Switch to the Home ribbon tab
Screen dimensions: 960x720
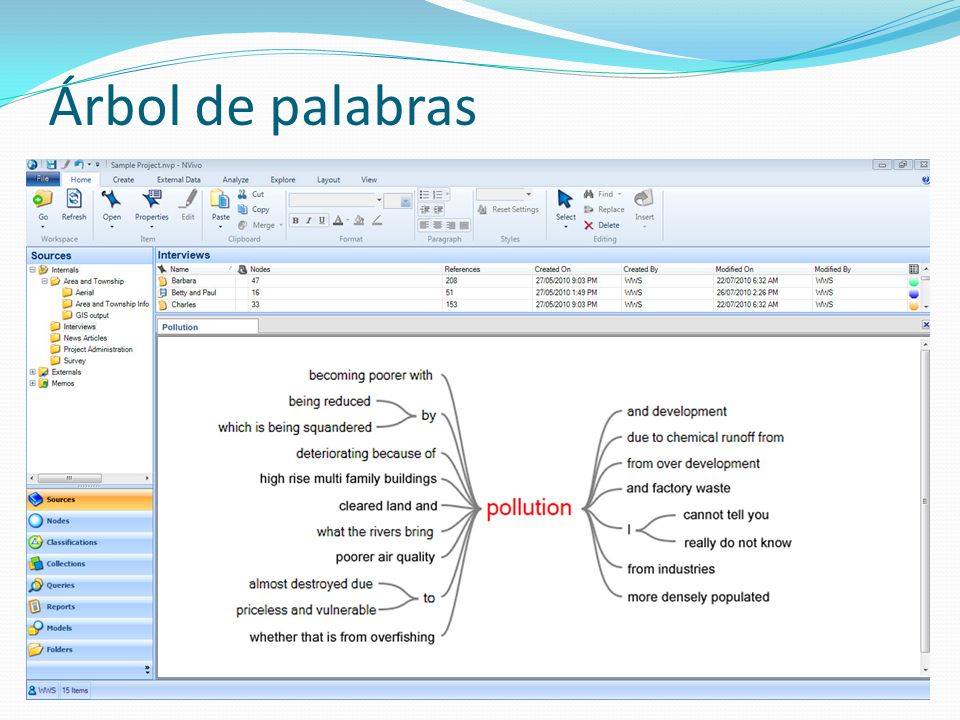[x=80, y=179]
